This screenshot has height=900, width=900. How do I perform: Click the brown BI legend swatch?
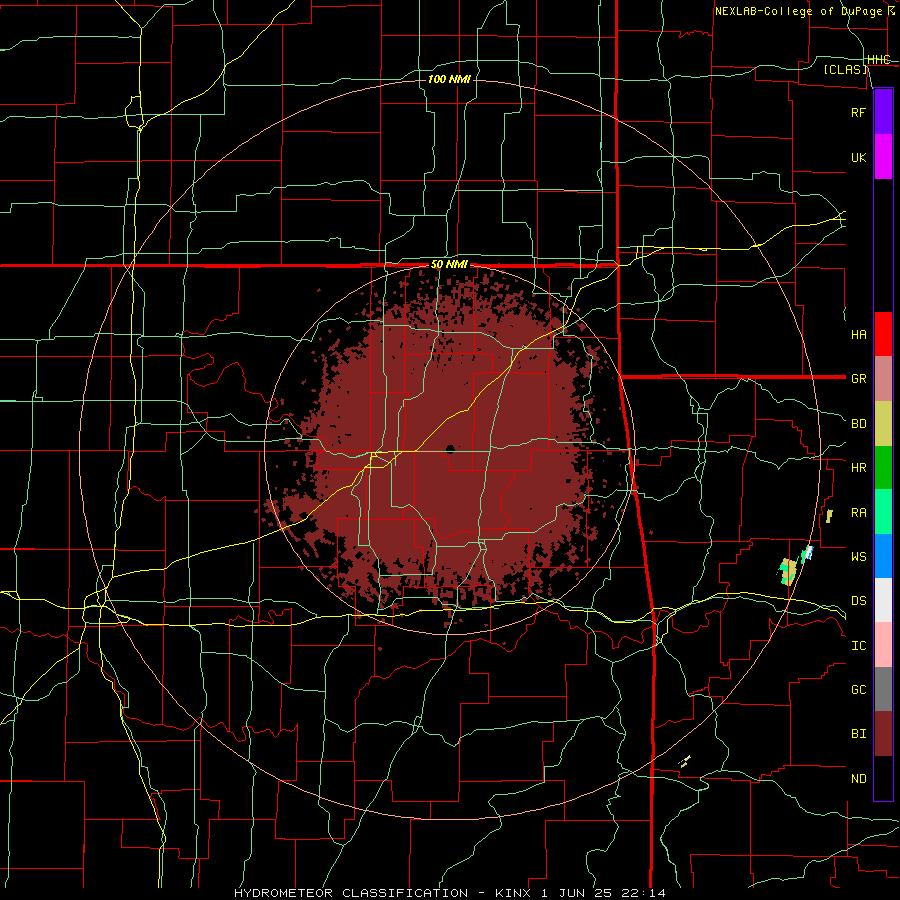tap(883, 734)
